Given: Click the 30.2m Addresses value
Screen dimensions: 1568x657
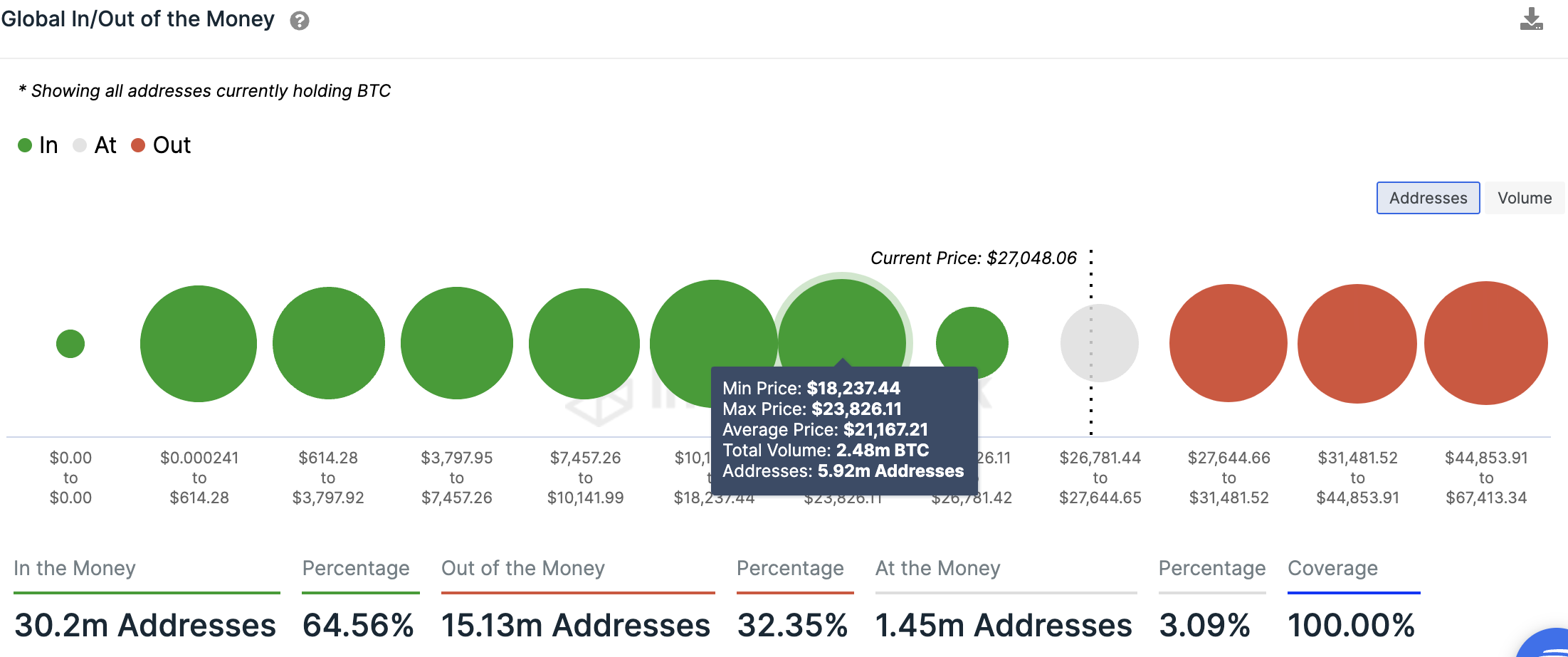Looking at the screenshot, I should click(x=145, y=626).
